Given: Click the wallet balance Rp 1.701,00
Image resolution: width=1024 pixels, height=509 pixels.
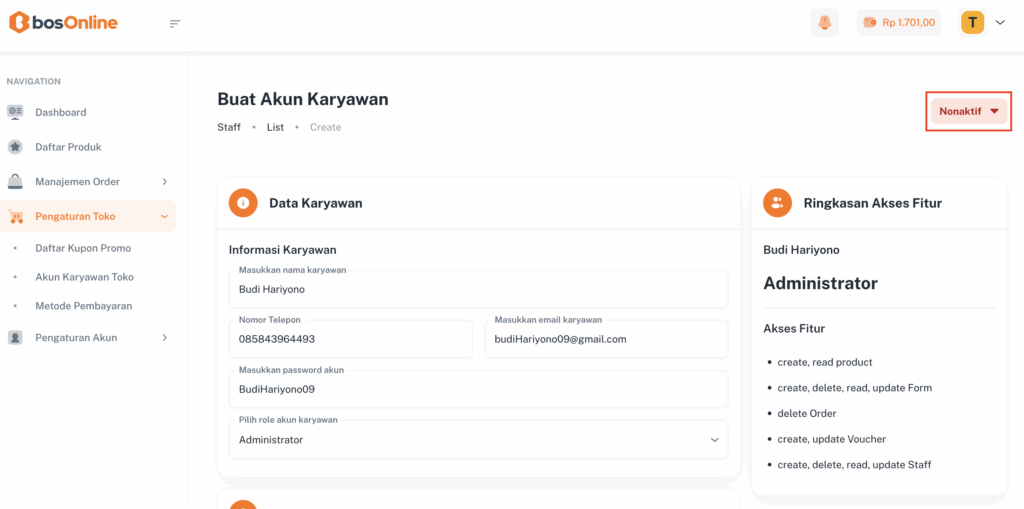Looking at the screenshot, I should 898,22.
